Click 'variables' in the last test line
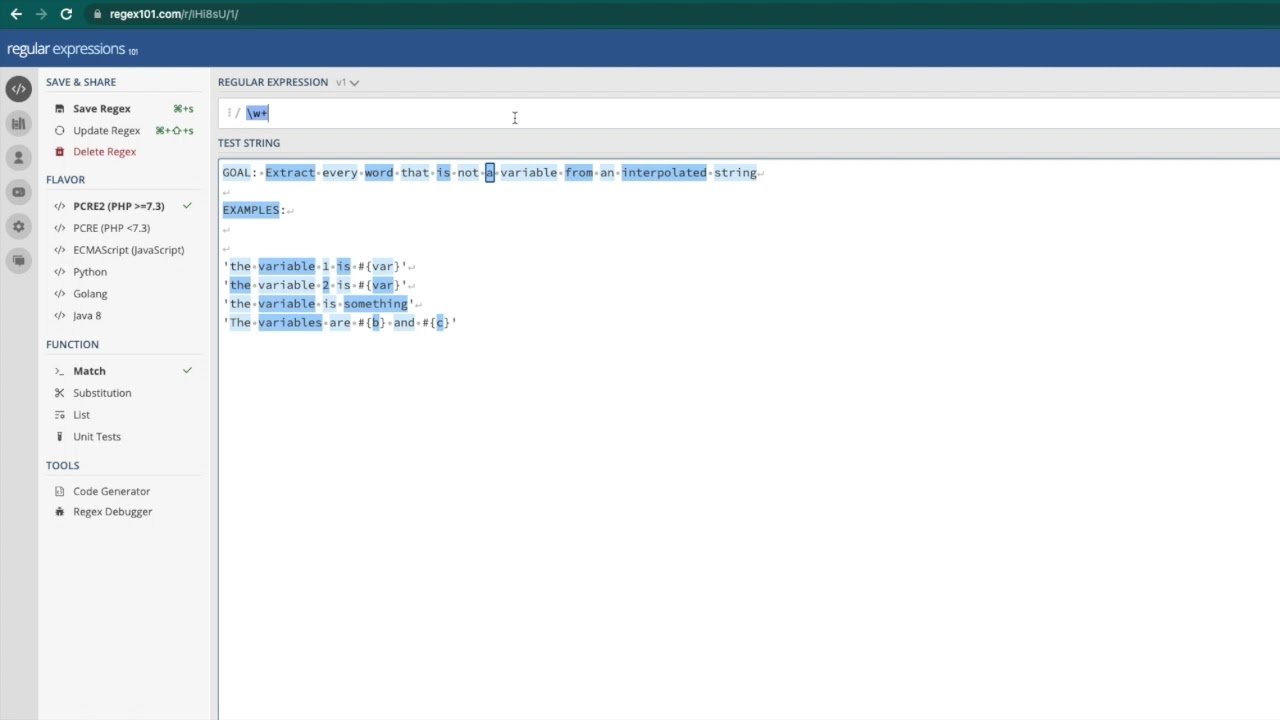This screenshot has width=1280, height=720. (x=290, y=323)
